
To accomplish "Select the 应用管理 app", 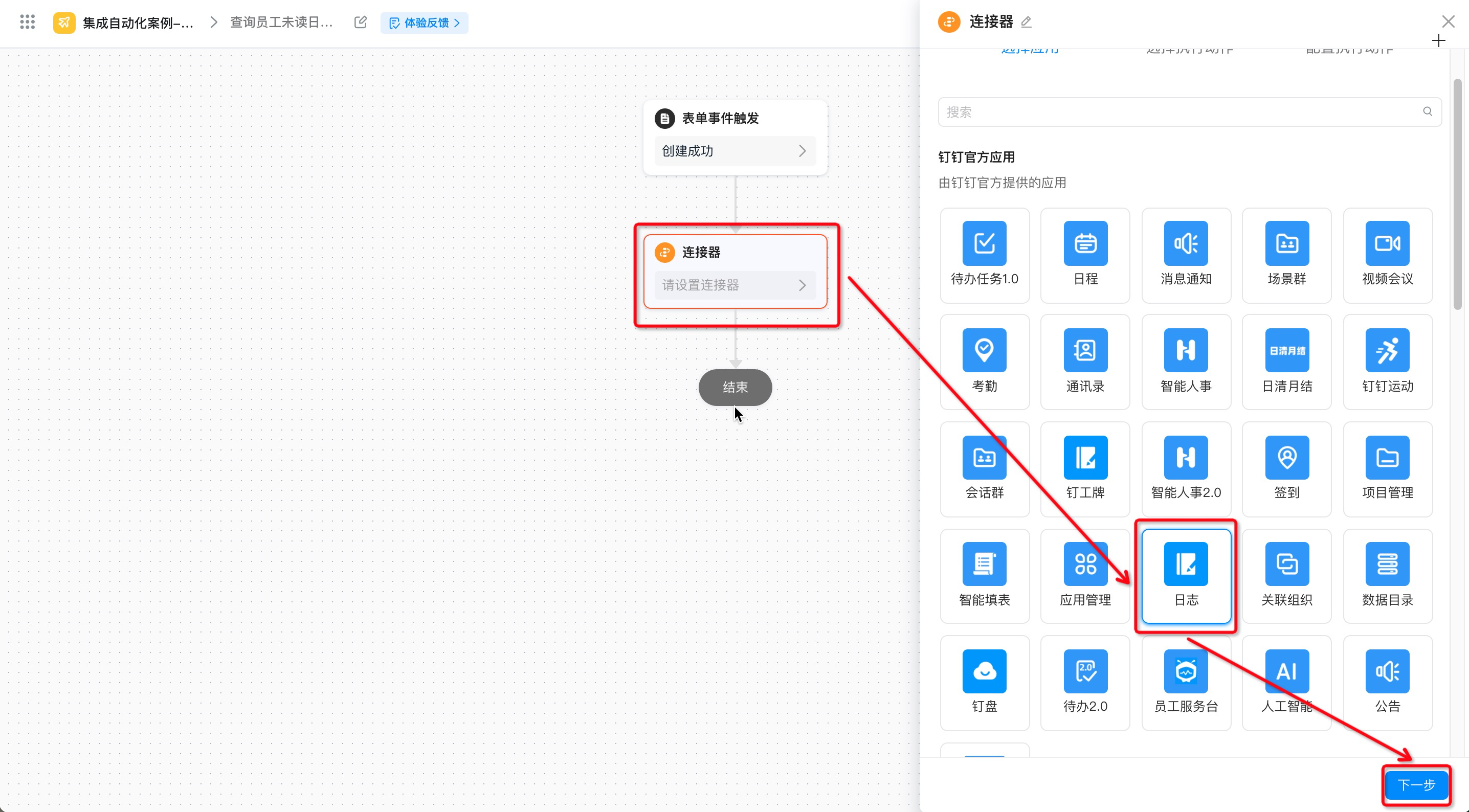I will tap(1085, 576).
